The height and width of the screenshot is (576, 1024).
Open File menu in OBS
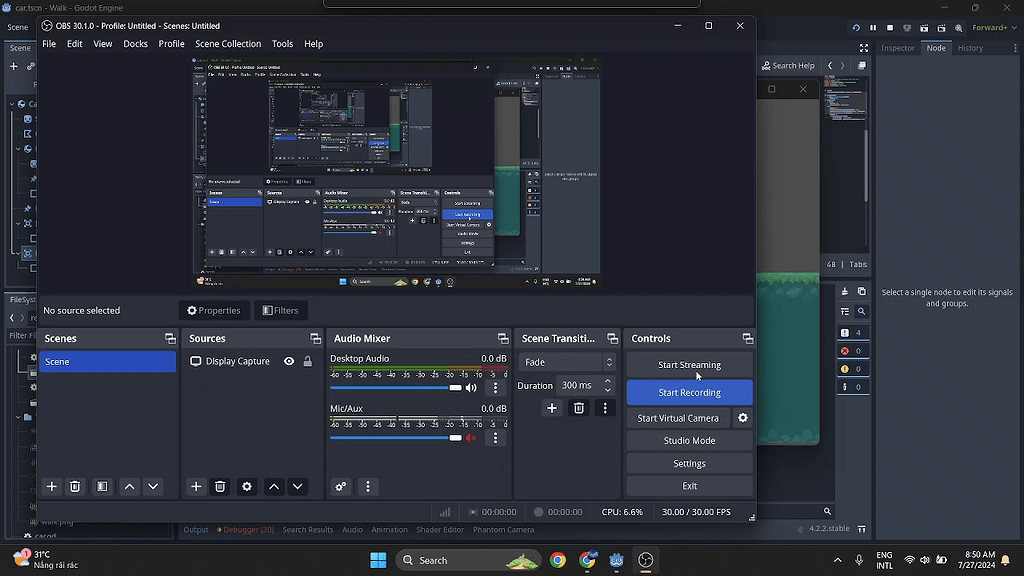tap(49, 44)
